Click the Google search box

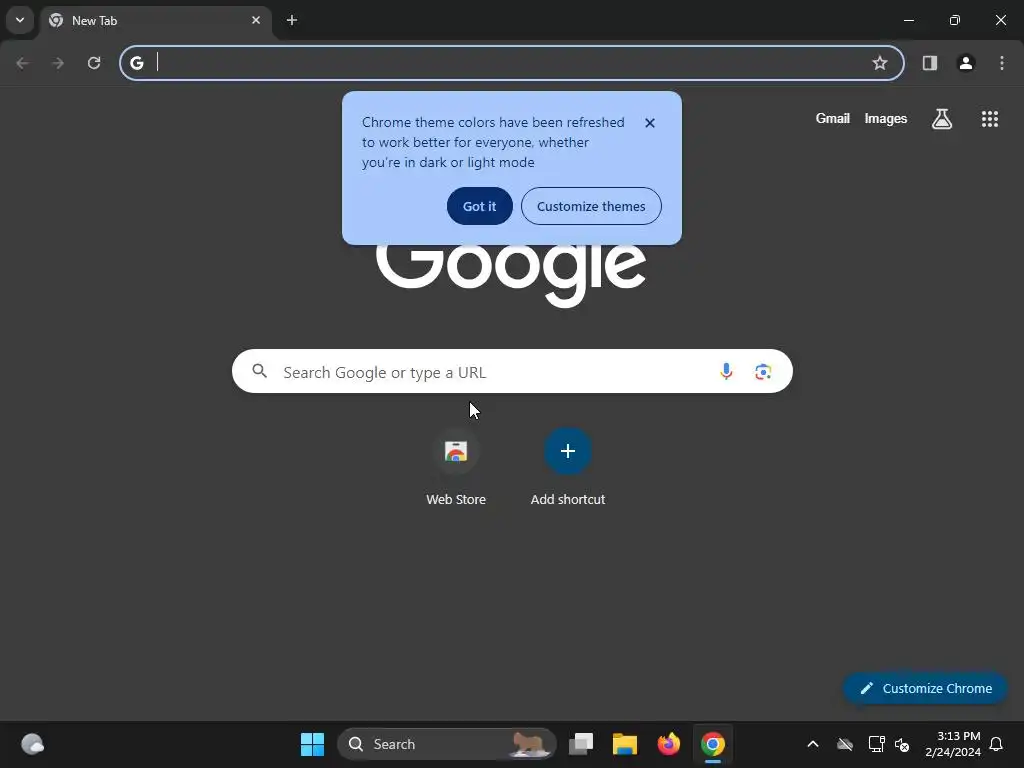coord(512,372)
